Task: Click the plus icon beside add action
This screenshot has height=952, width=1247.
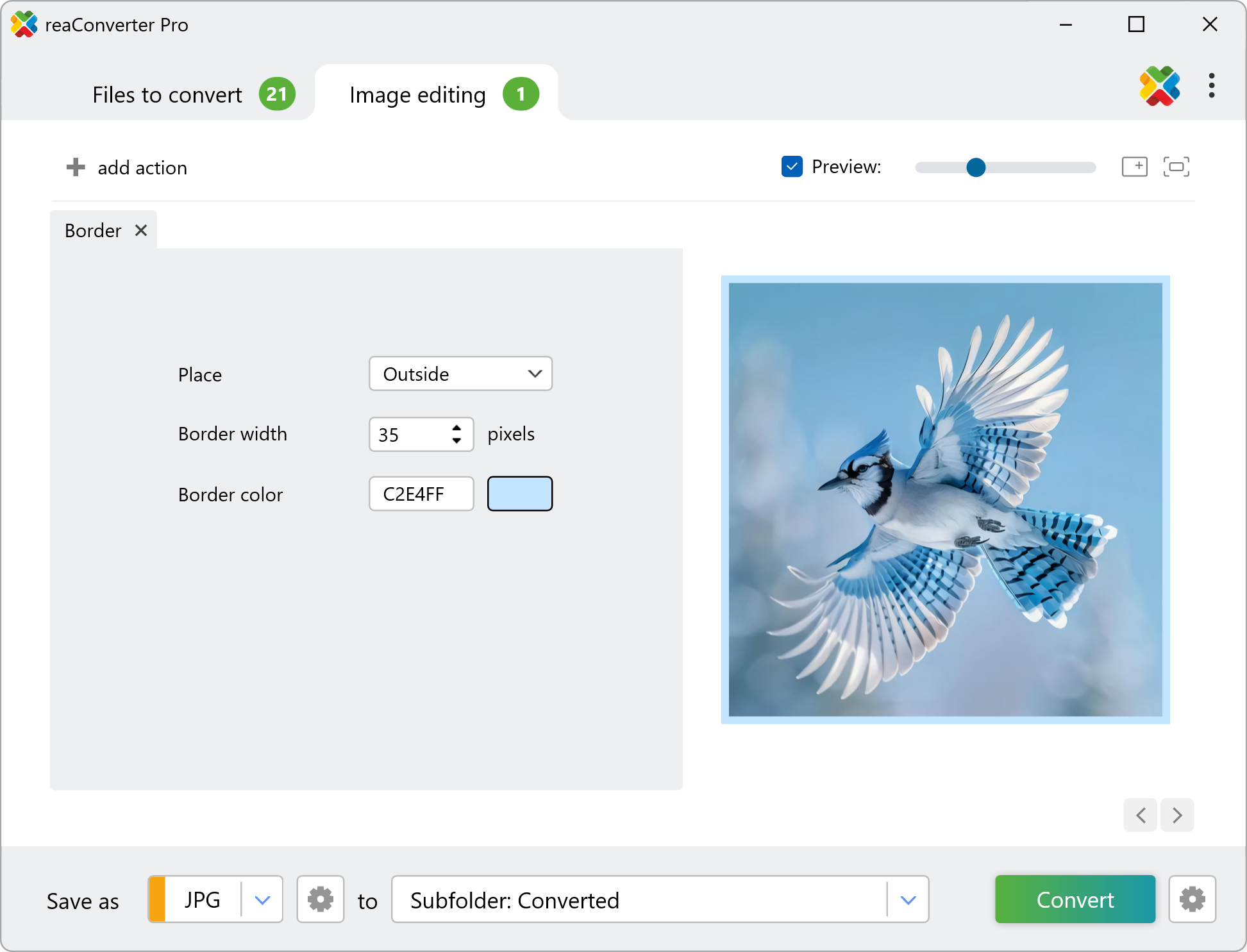Action: click(x=76, y=167)
